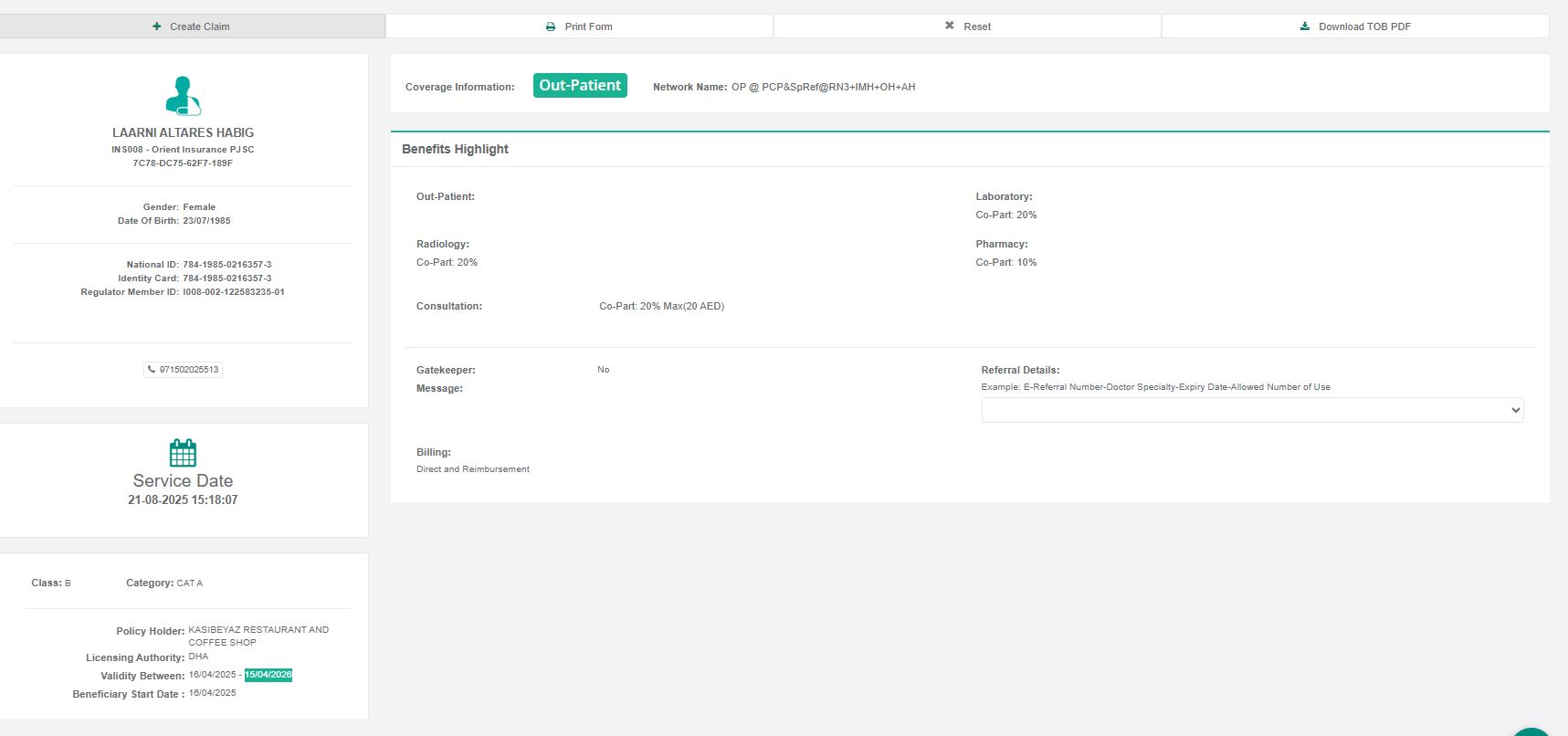Click the printer icon for Print Form
Screen dimensions: 1568x736
(551, 26)
